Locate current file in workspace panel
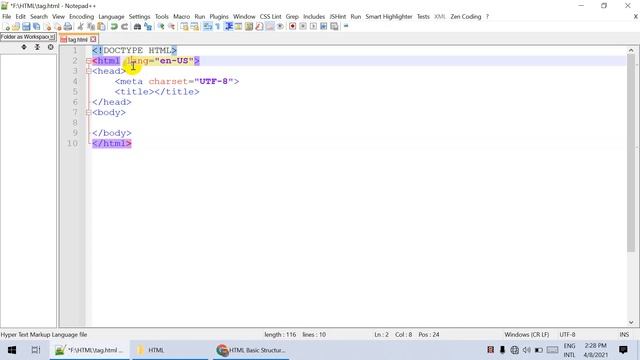Image resolution: width=640 pixels, height=360 pixels. click(51, 47)
